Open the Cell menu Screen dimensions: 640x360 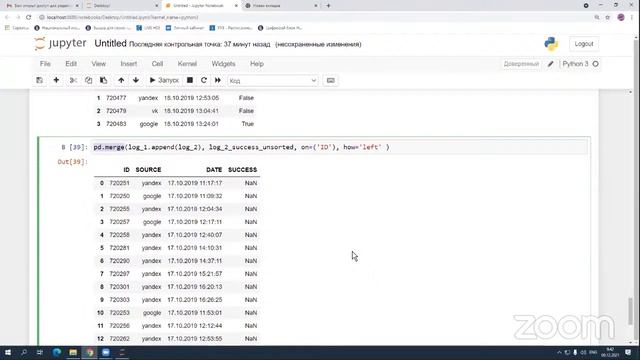(157, 64)
